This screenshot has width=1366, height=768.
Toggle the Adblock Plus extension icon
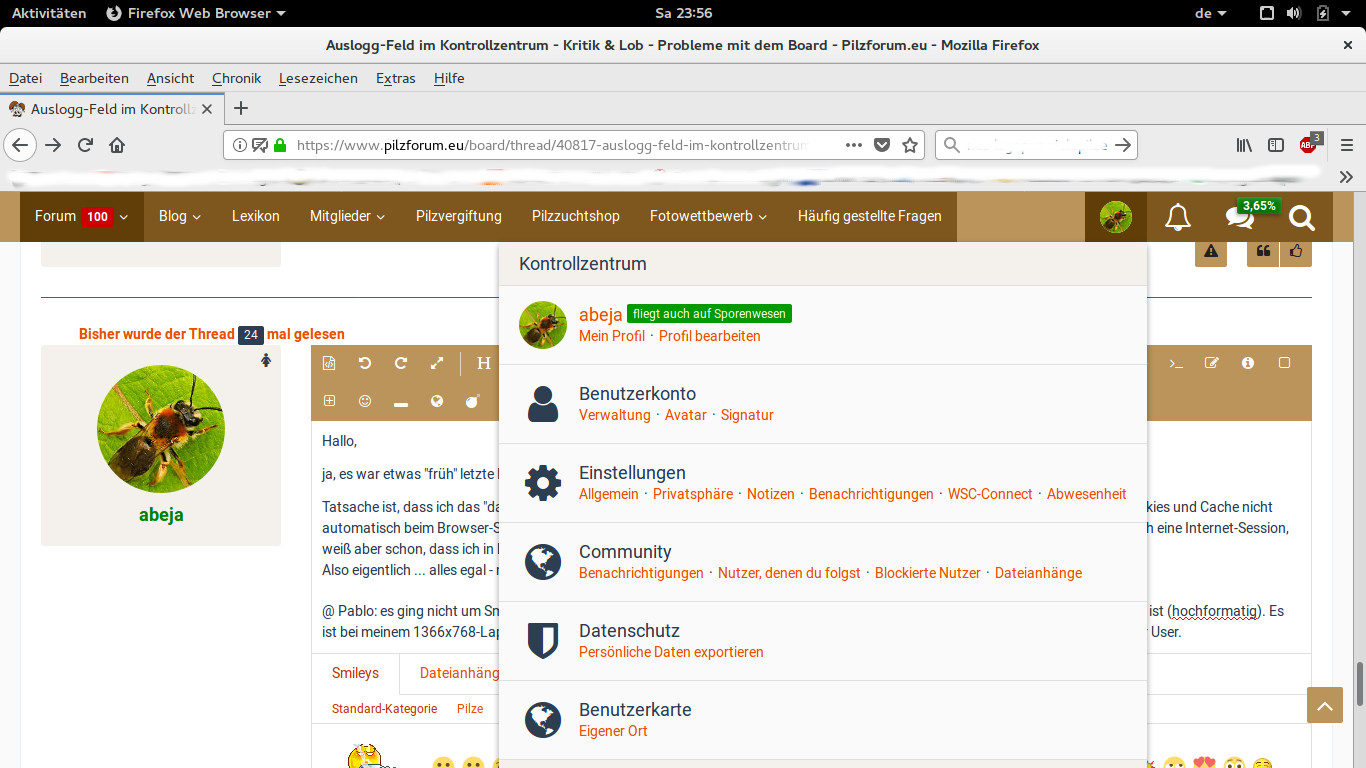(1308, 145)
